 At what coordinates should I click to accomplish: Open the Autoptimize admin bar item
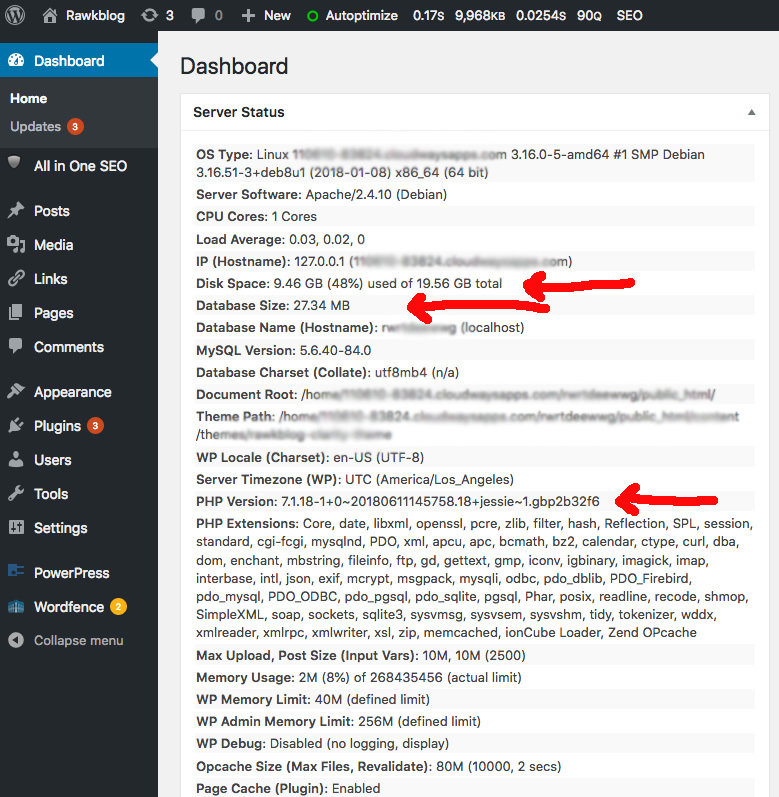[361, 16]
